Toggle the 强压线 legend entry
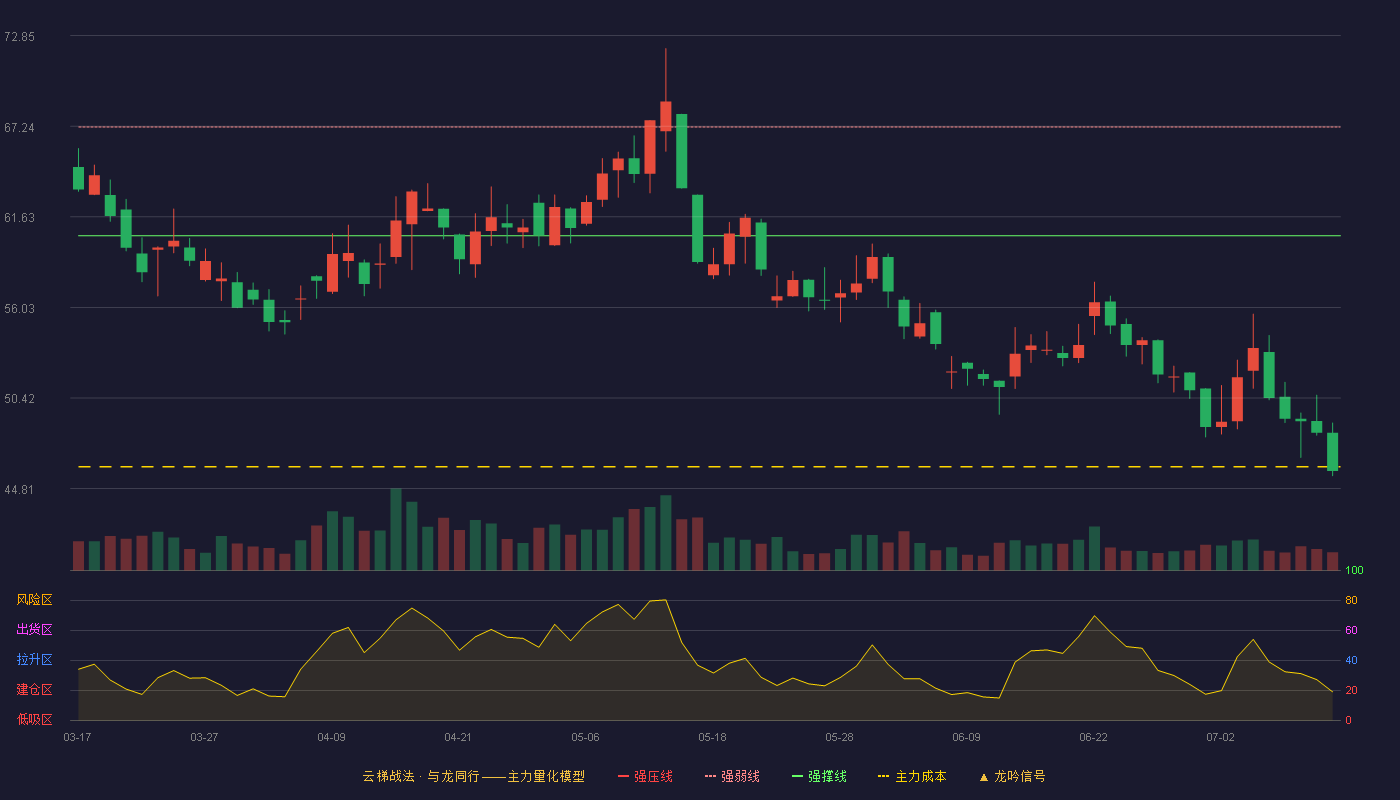The width and height of the screenshot is (1400, 800). coord(645,776)
